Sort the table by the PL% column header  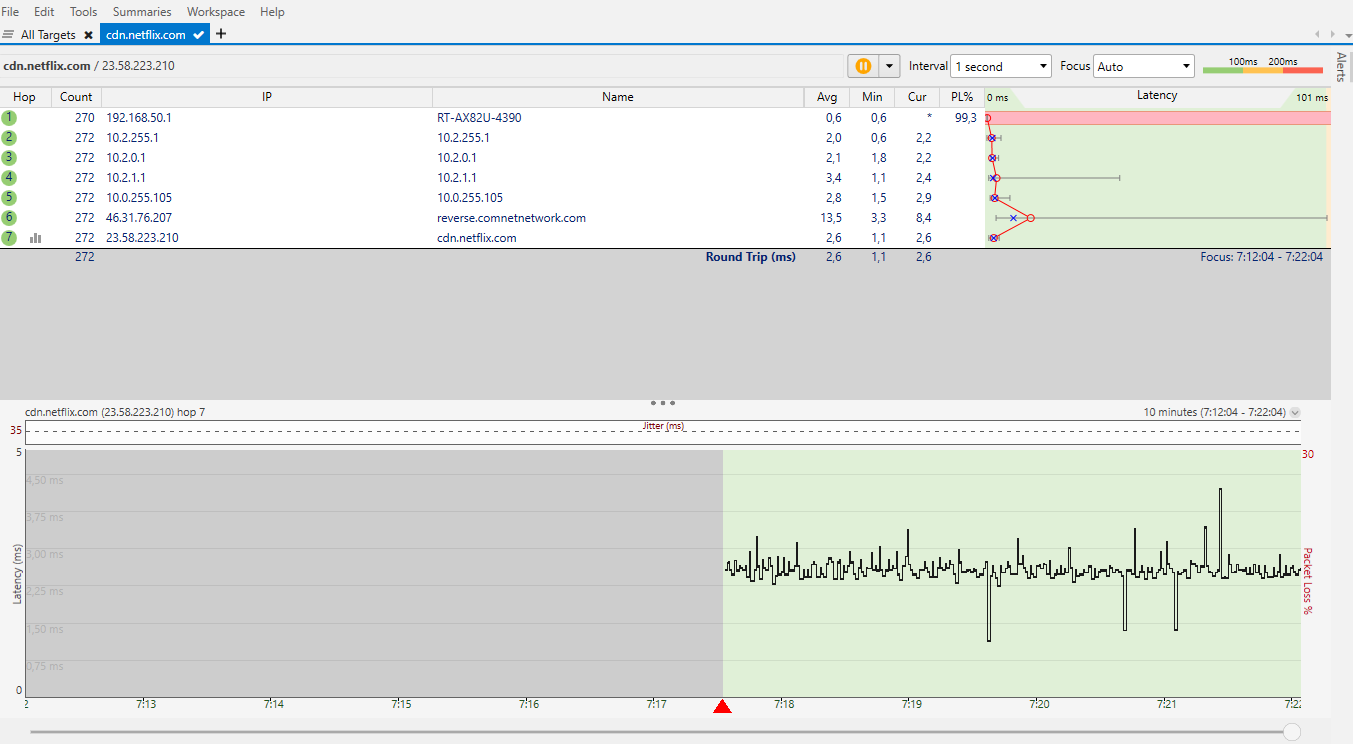[962, 97]
